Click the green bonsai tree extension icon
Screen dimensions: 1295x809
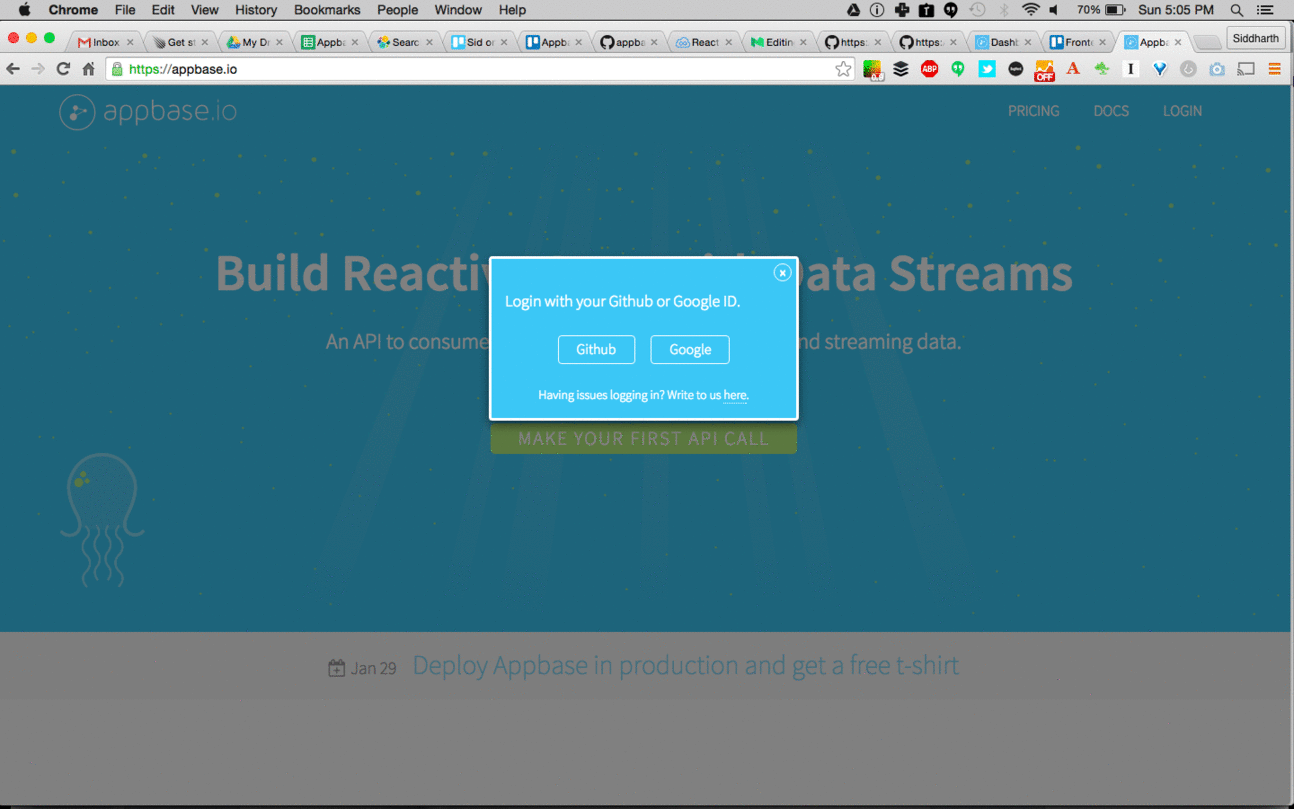[1102, 69]
